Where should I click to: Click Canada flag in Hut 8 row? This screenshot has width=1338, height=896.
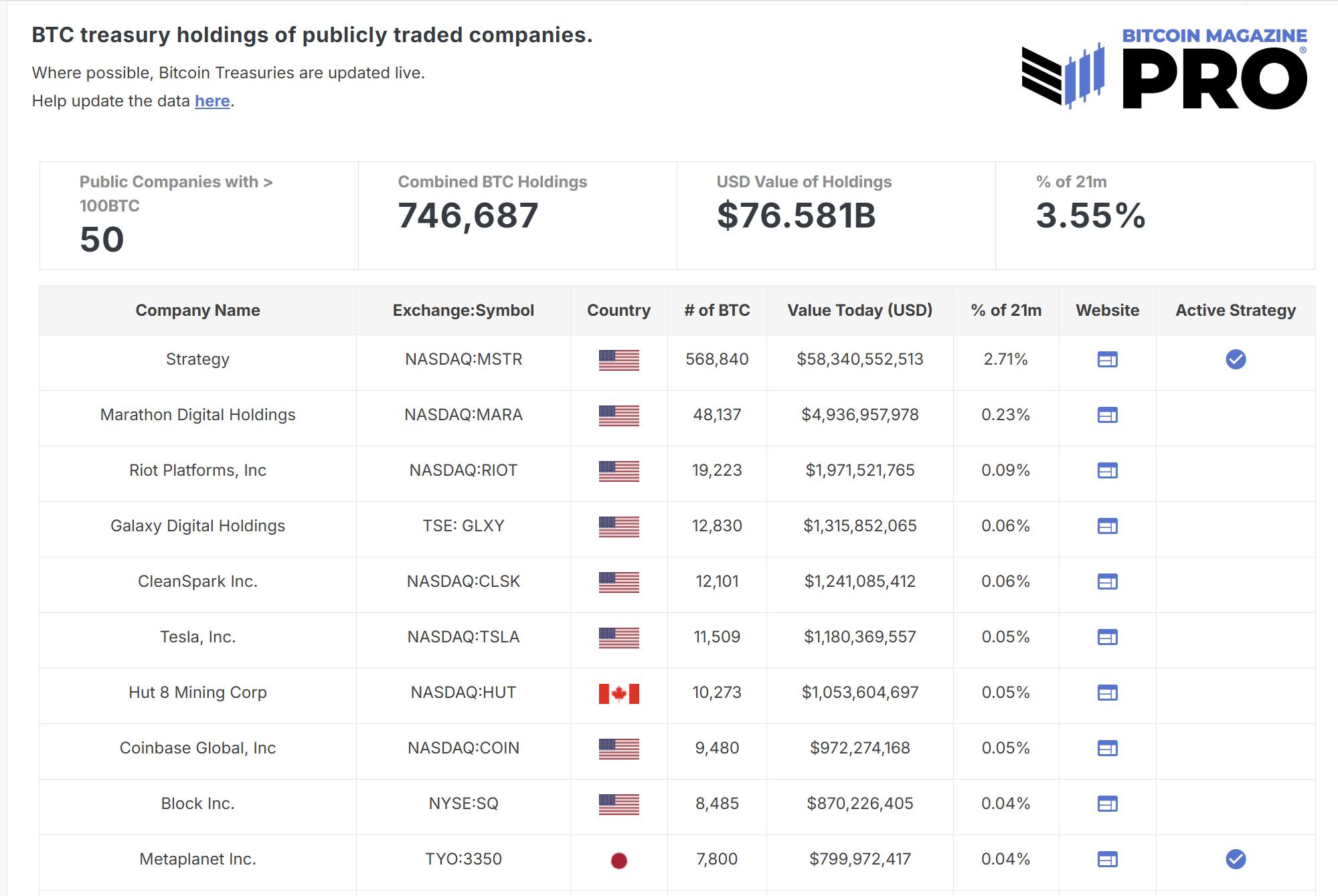[x=618, y=693]
